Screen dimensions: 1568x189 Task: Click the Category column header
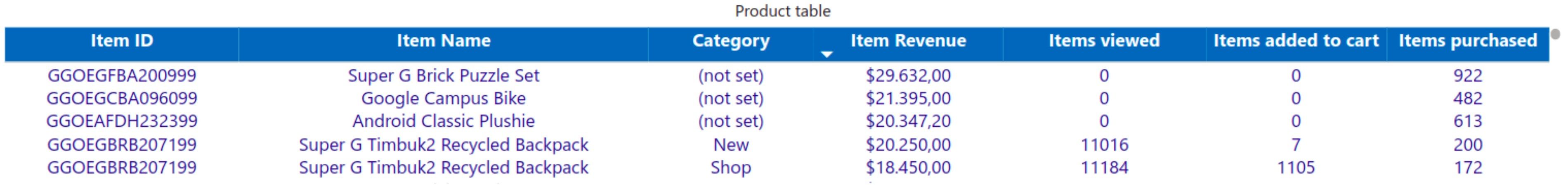pos(730,41)
